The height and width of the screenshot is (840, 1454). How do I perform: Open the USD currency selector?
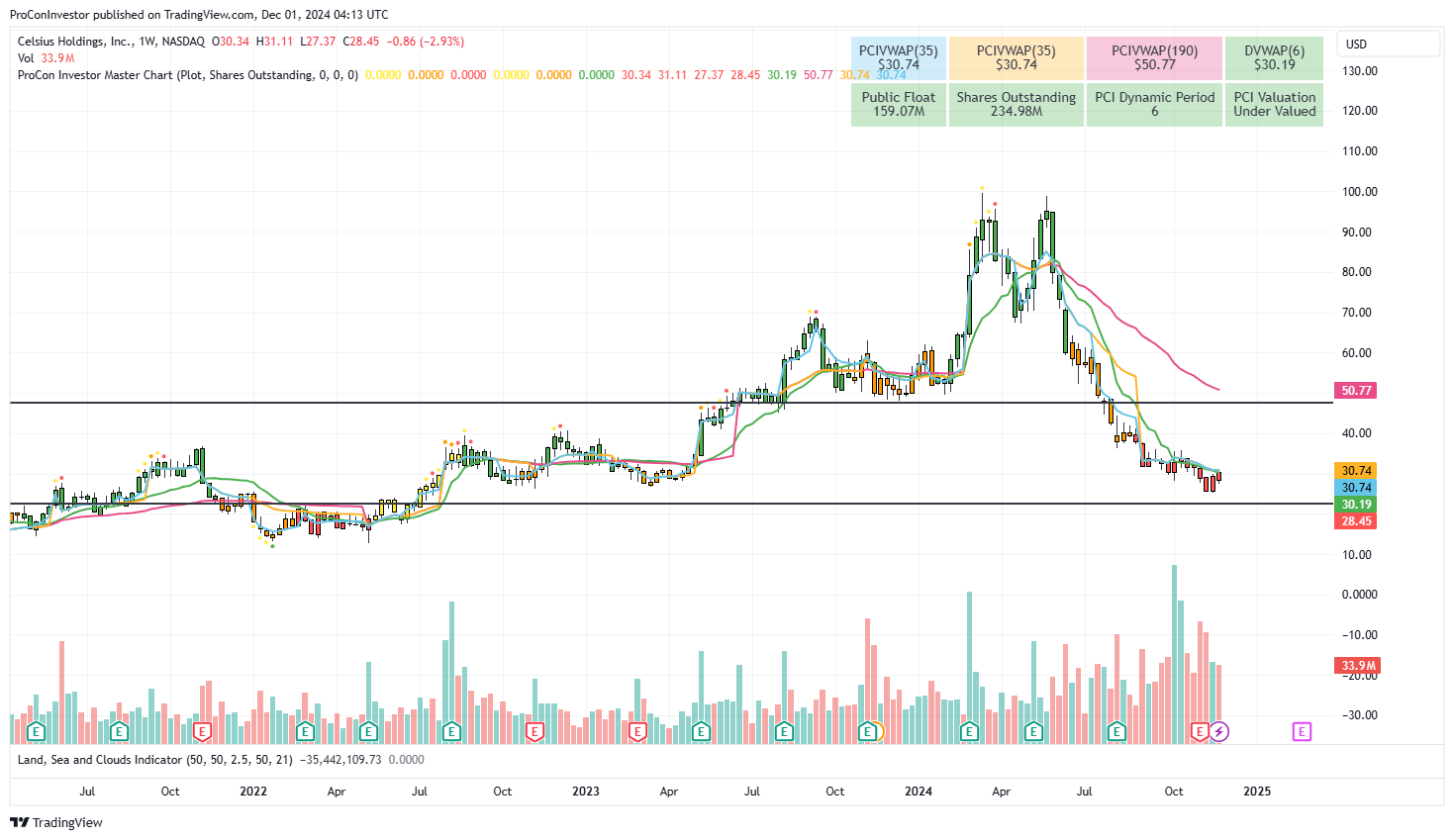[1389, 44]
